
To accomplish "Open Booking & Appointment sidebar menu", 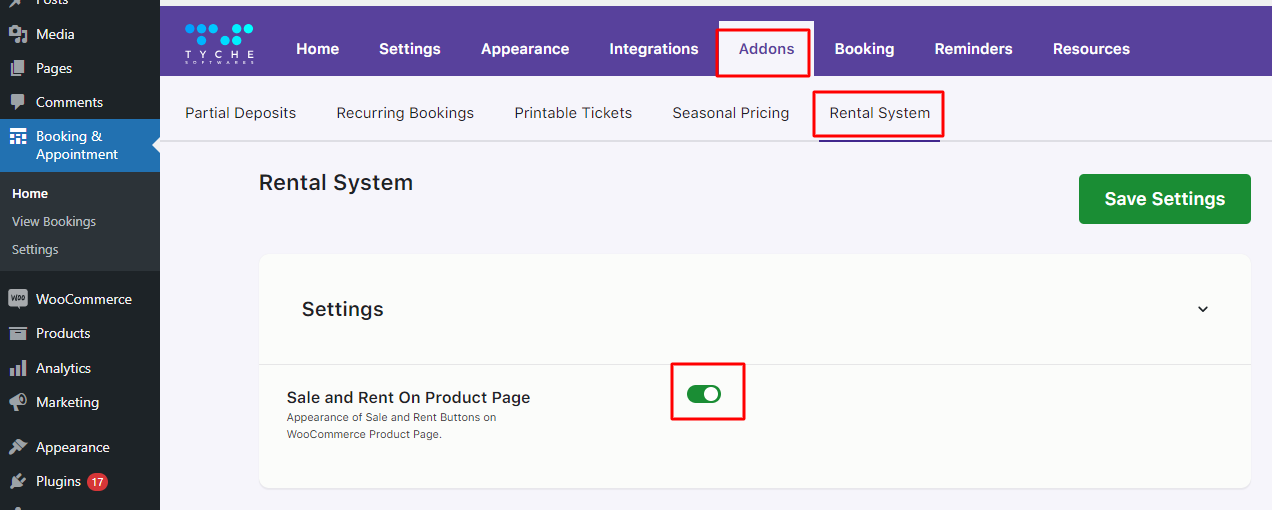I will pos(80,145).
